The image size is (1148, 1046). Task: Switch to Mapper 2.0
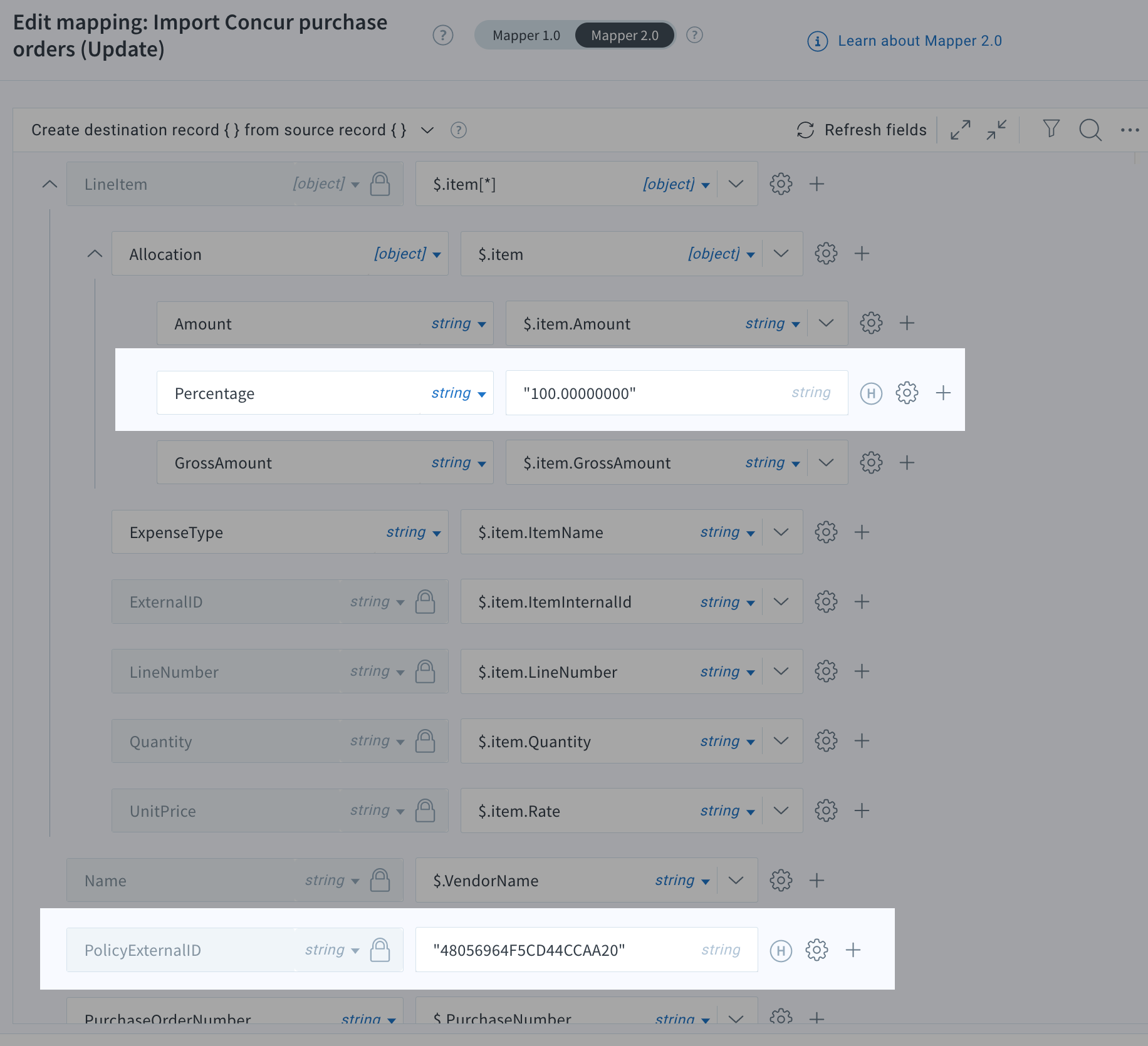coord(625,35)
